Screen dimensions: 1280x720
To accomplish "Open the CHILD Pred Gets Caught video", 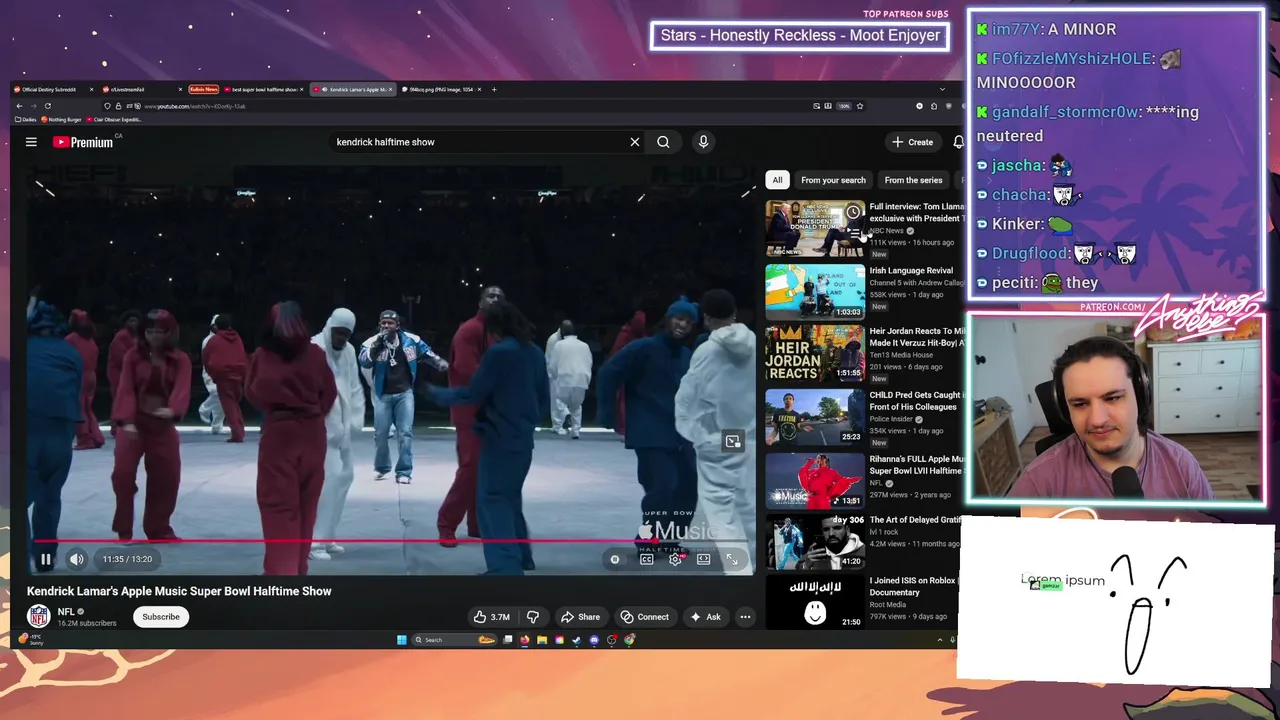I will (815, 418).
